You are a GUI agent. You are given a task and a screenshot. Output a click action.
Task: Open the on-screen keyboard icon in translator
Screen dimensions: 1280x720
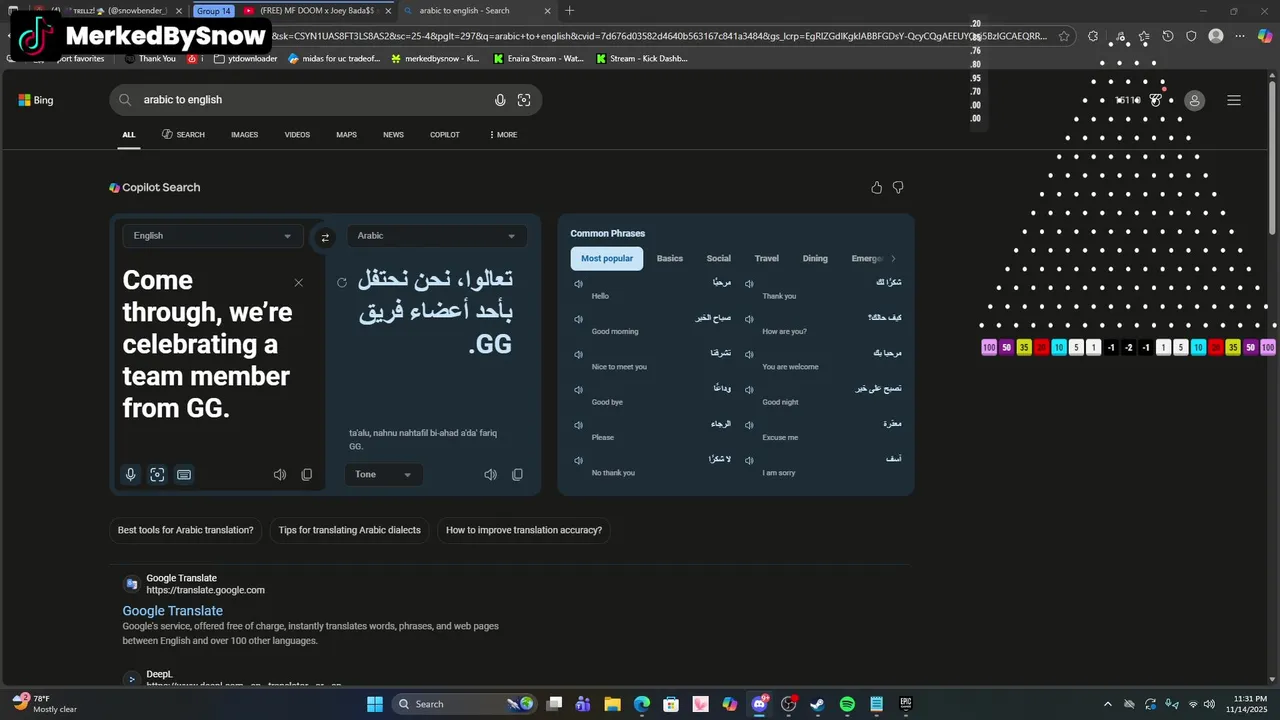click(184, 475)
